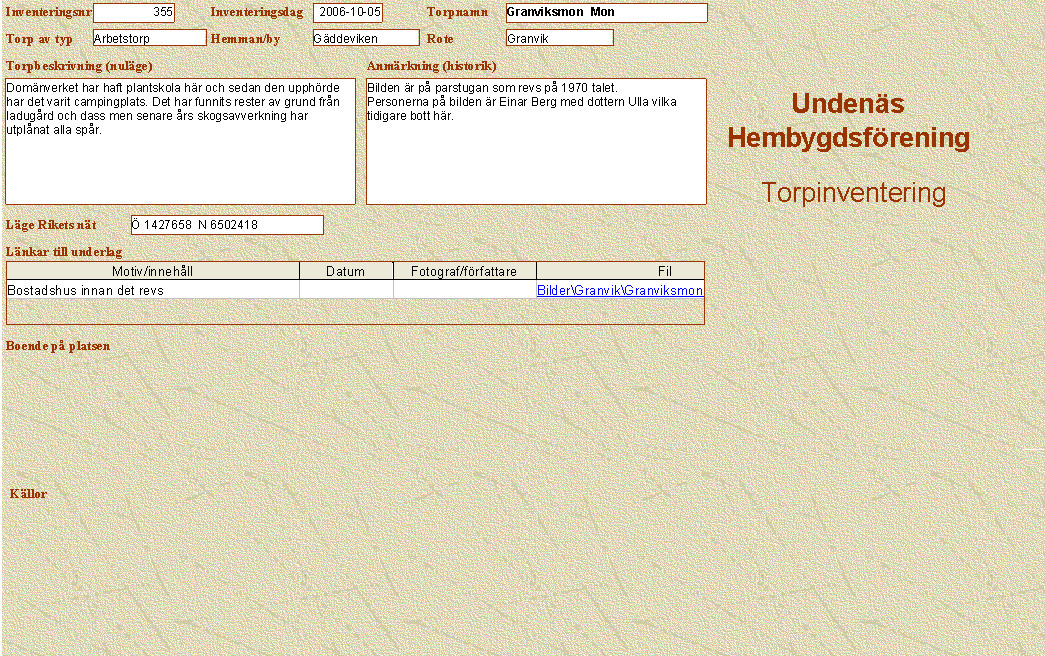Click the Torpnamn field with Granviksmon Mon
Screen dimensions: 1045x656
pos(606,12)
